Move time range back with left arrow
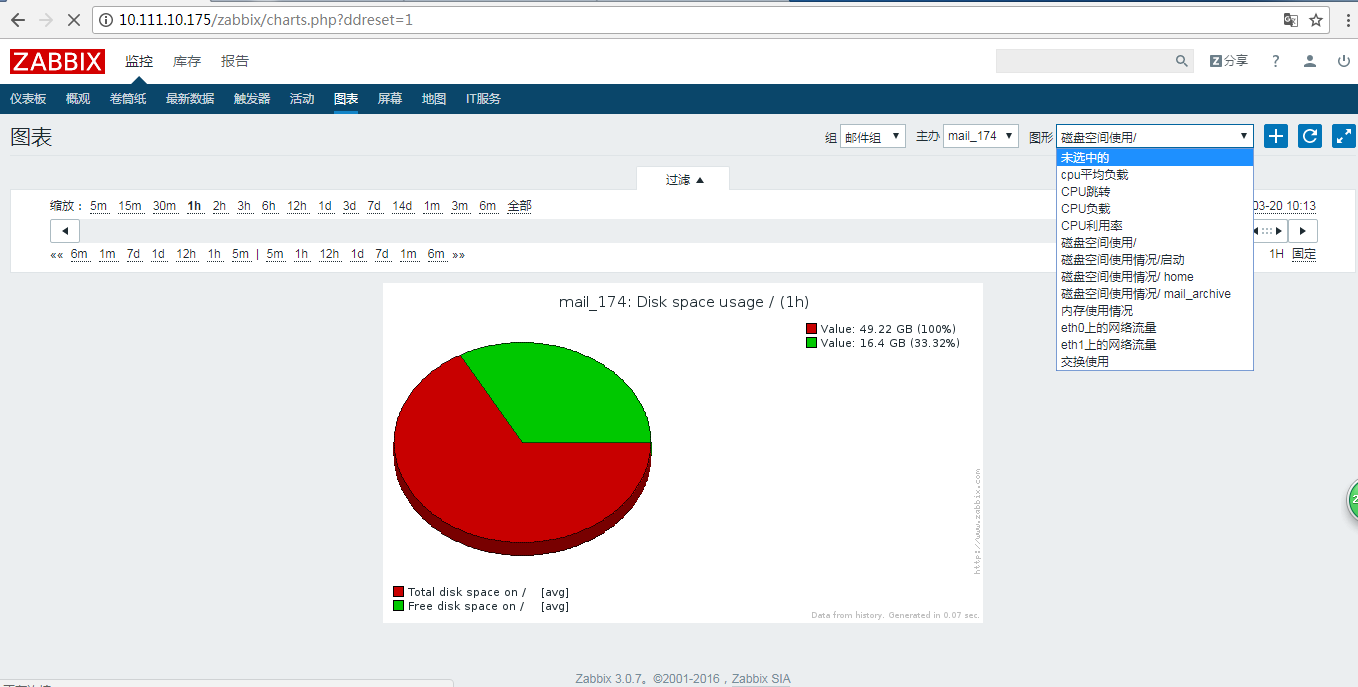The width and height of the screenshot is (1358, 687). pos(65,231)
